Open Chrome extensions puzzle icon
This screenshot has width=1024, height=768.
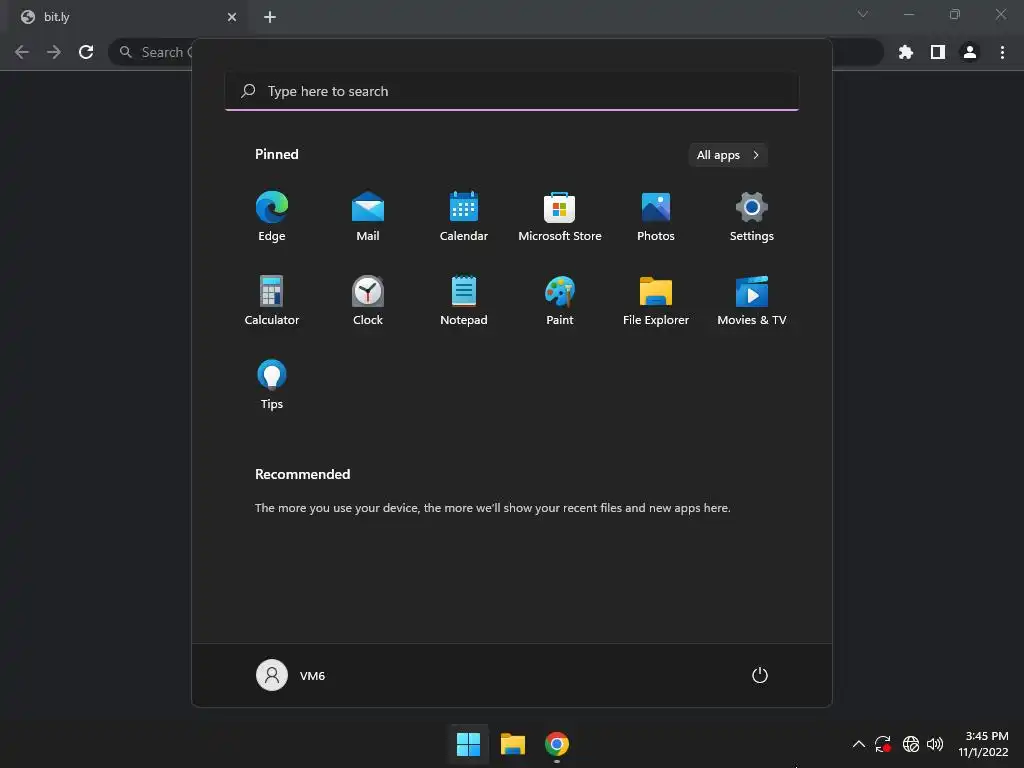coord(906,52)
